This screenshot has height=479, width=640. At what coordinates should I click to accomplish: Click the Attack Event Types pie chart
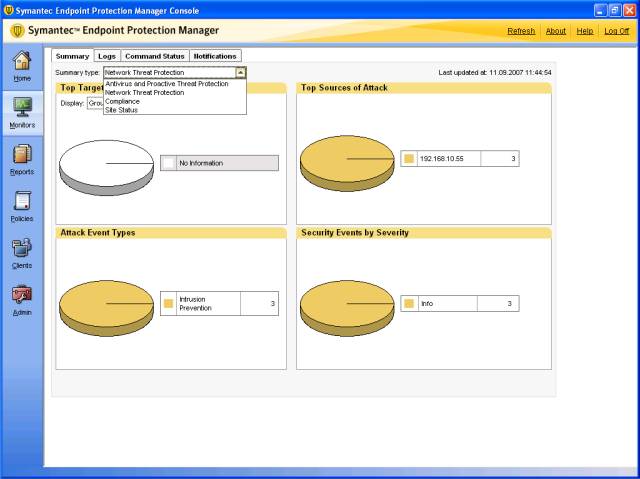point(107,308)
